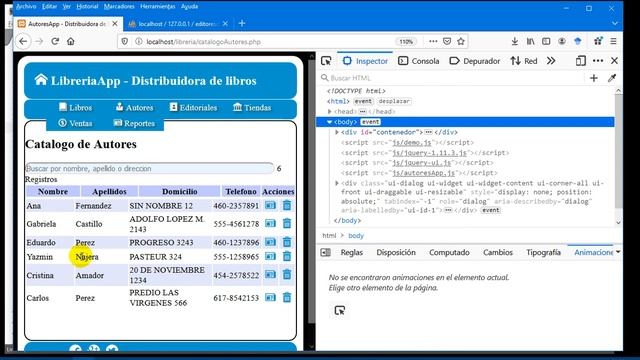This screenshot has height=360, width=640.
Task: Click the Buscar HTML search field
Action: point(451,78)
